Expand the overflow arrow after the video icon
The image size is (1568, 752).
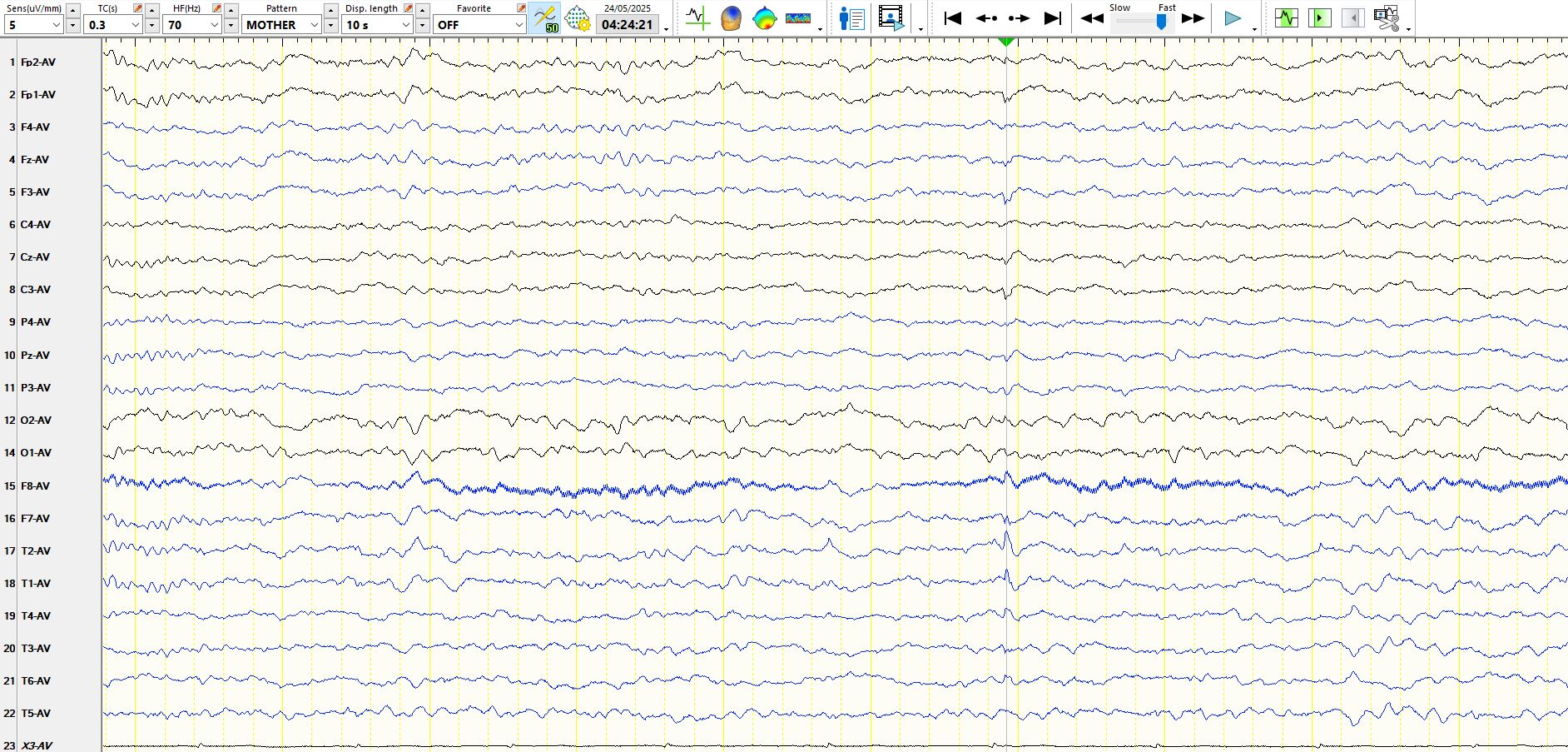[x=920, y=28]
